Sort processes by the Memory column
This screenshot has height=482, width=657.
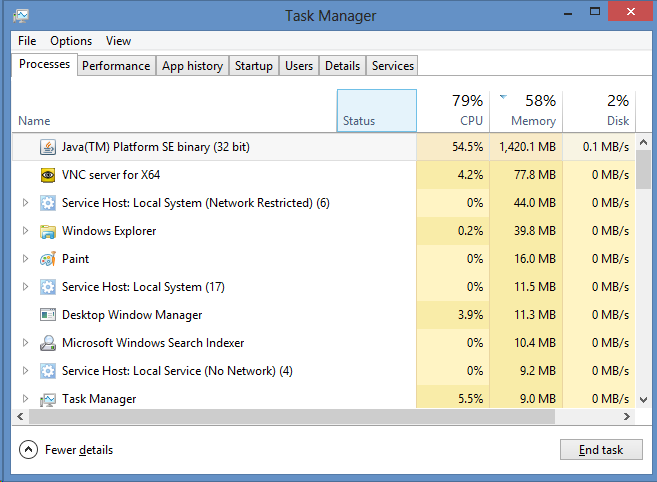coord(526,111)
